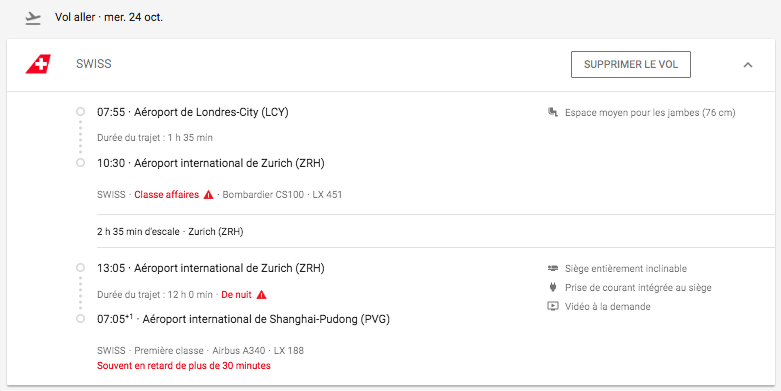Click the 'Vol aller · mer. 24 oct.' heading
The height and width of the screenshot is (391, 781).
click(109, 17)
